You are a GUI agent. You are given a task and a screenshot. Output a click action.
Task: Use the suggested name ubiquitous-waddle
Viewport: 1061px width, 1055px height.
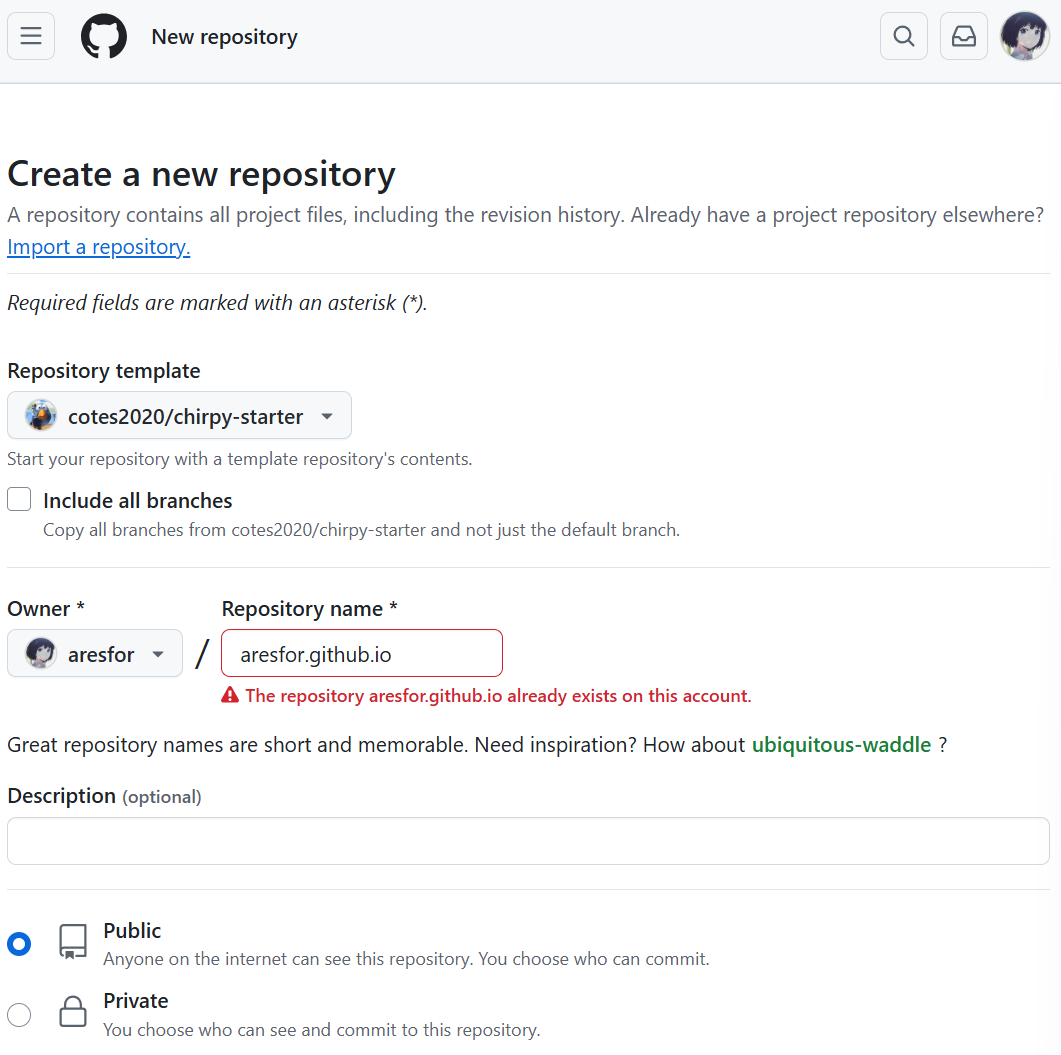(x=841, y=744)
